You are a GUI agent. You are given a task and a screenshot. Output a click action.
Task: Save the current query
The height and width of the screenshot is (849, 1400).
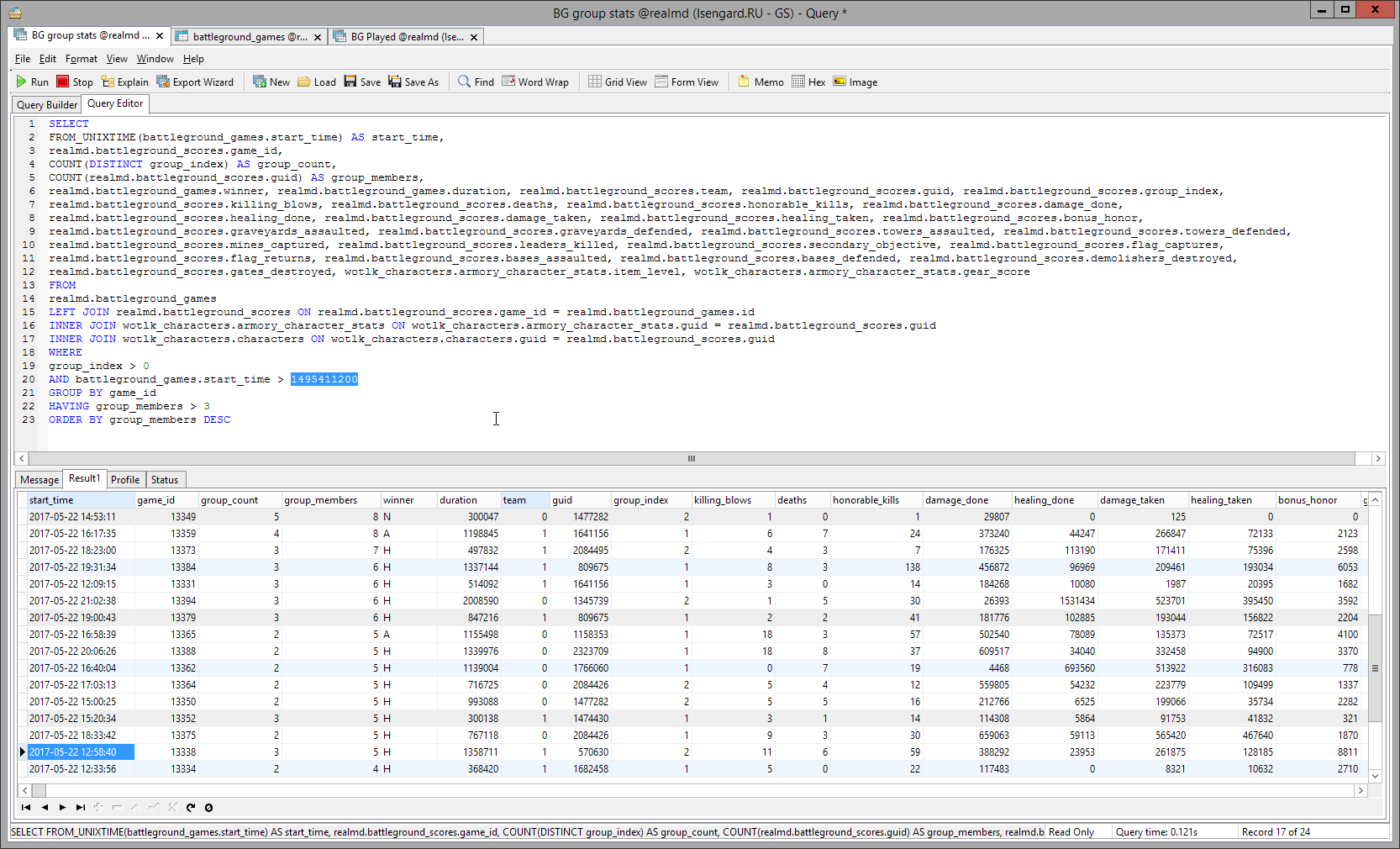click(362, 82)
